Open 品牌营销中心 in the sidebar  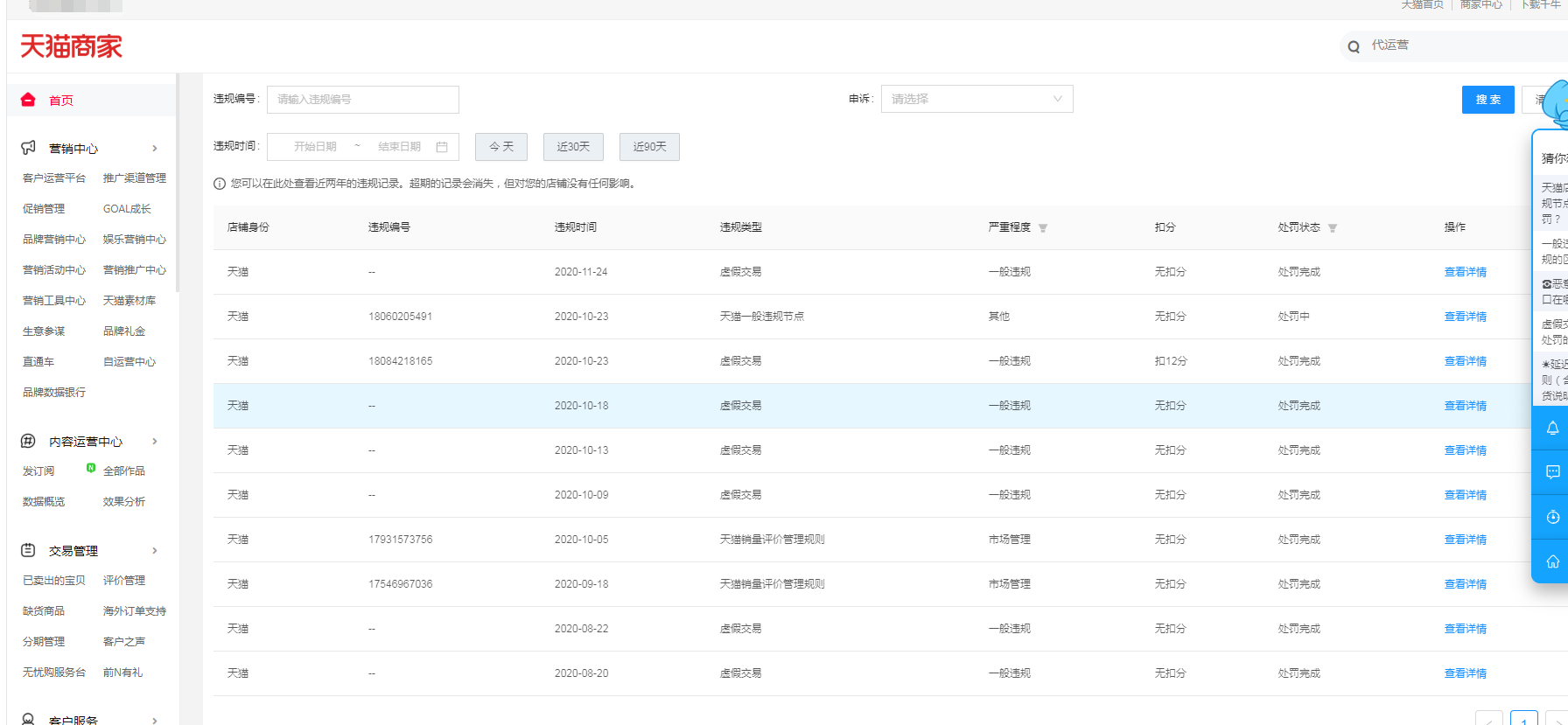[54, 240]
